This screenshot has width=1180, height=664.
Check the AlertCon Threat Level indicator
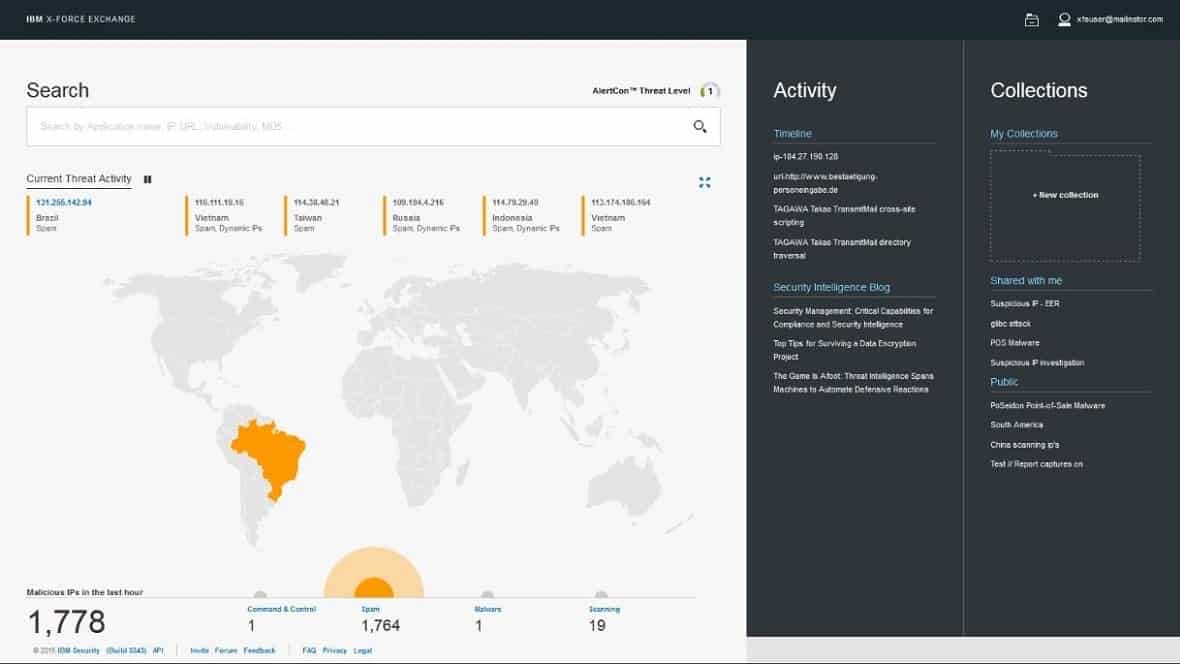pyautogui.click(x=708, y=90)
